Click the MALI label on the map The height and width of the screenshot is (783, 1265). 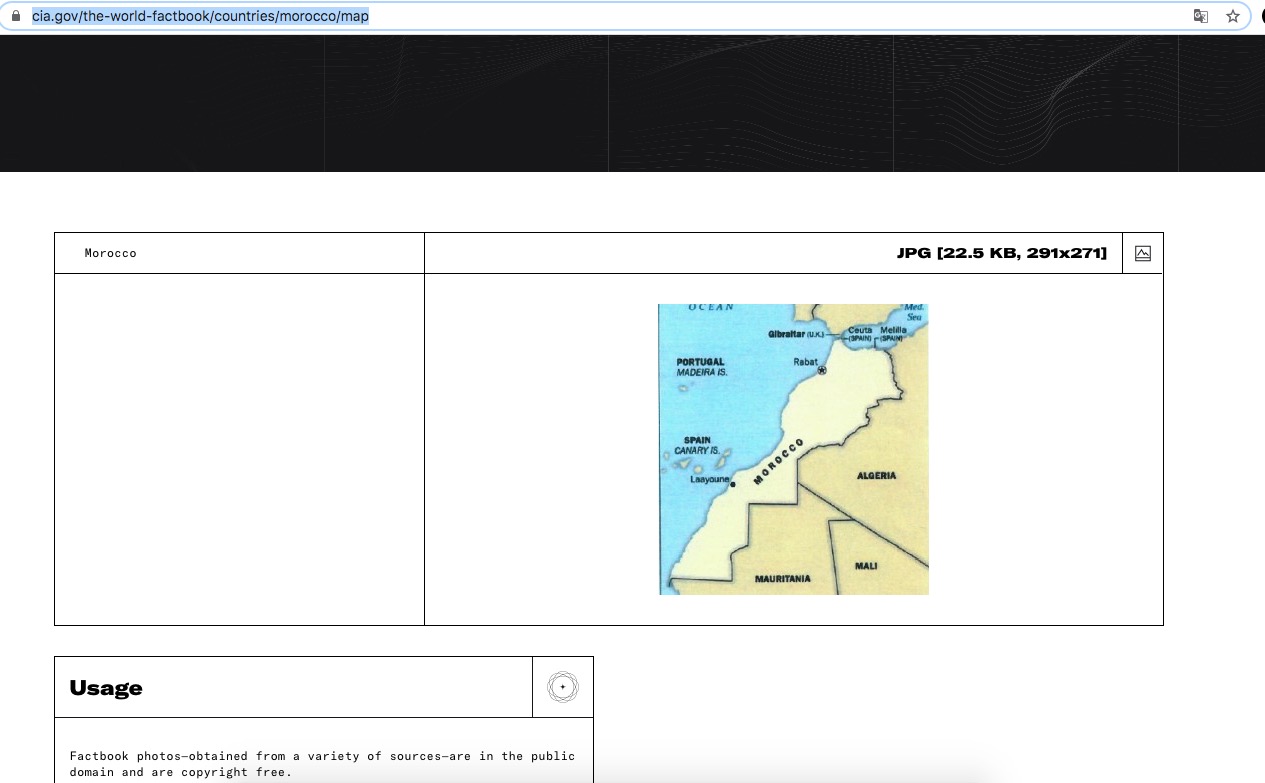click(866, 566)
